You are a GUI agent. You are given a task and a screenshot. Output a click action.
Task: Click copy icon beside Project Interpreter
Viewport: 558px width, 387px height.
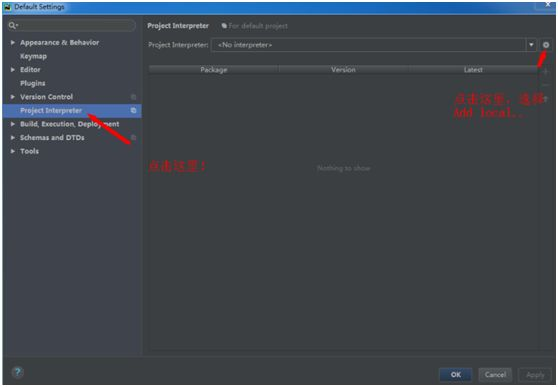pyautogui.click(x=133, y=110)
